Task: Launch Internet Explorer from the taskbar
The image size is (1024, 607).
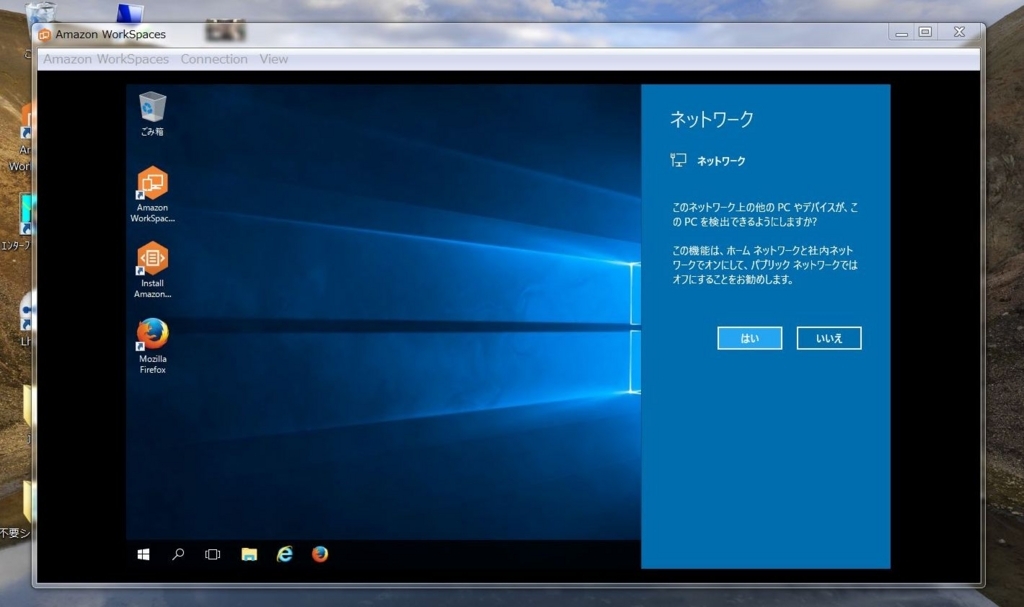Action: point(285,553)
